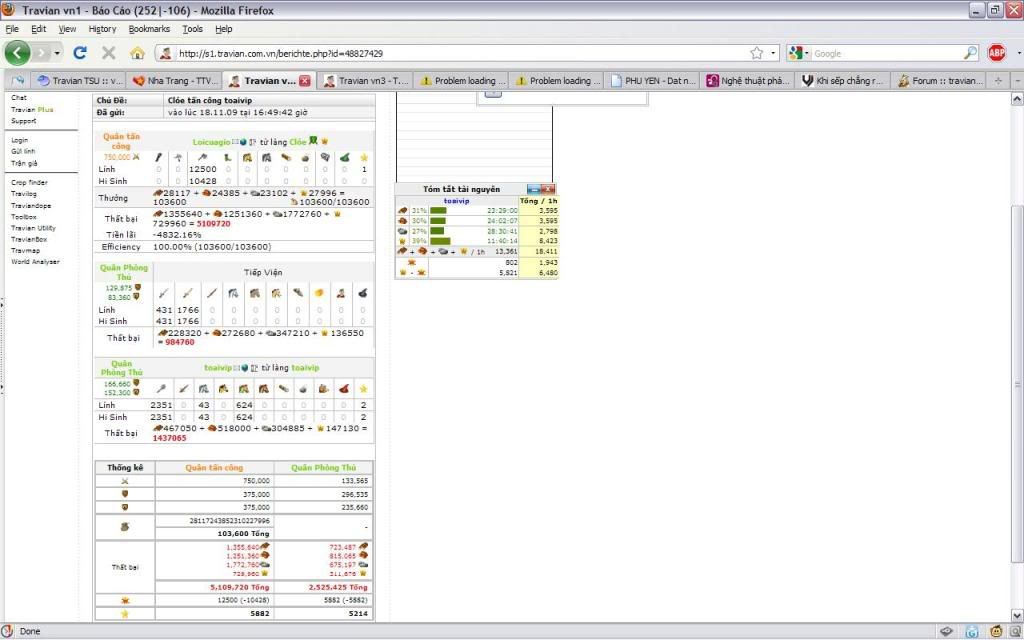Open the Tools menu
This screenshot has height=640, width=1024.
pyautogui.click(x=192, y=29)
